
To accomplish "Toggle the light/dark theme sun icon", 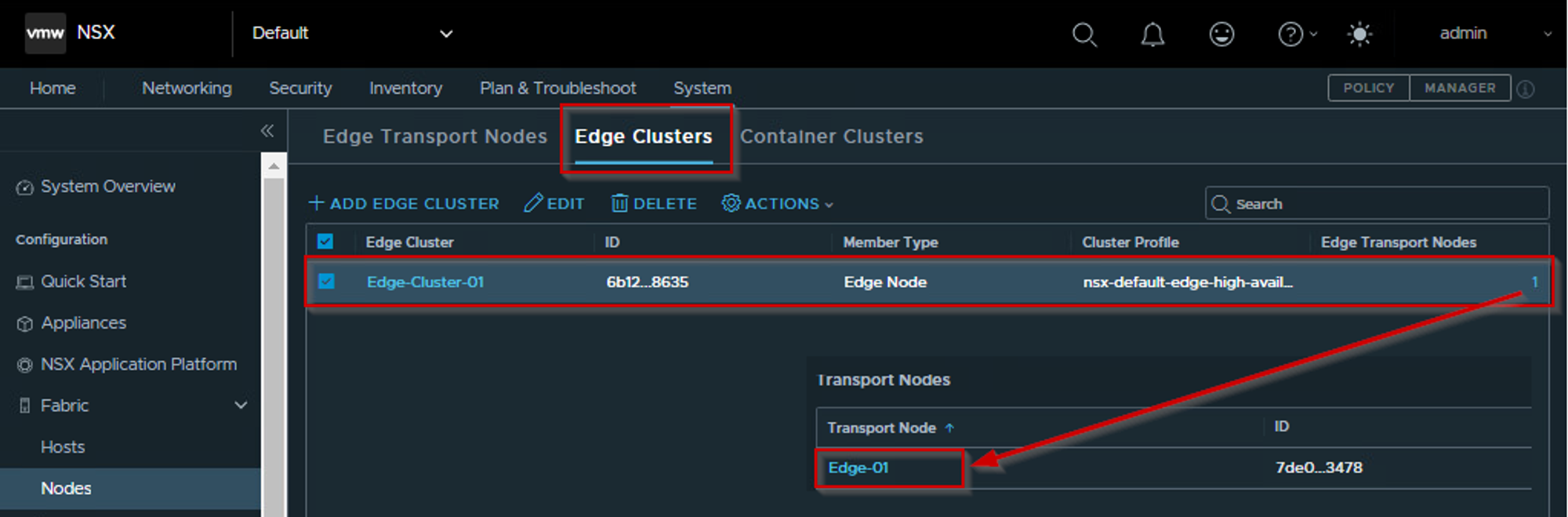I will (1359, 35).
